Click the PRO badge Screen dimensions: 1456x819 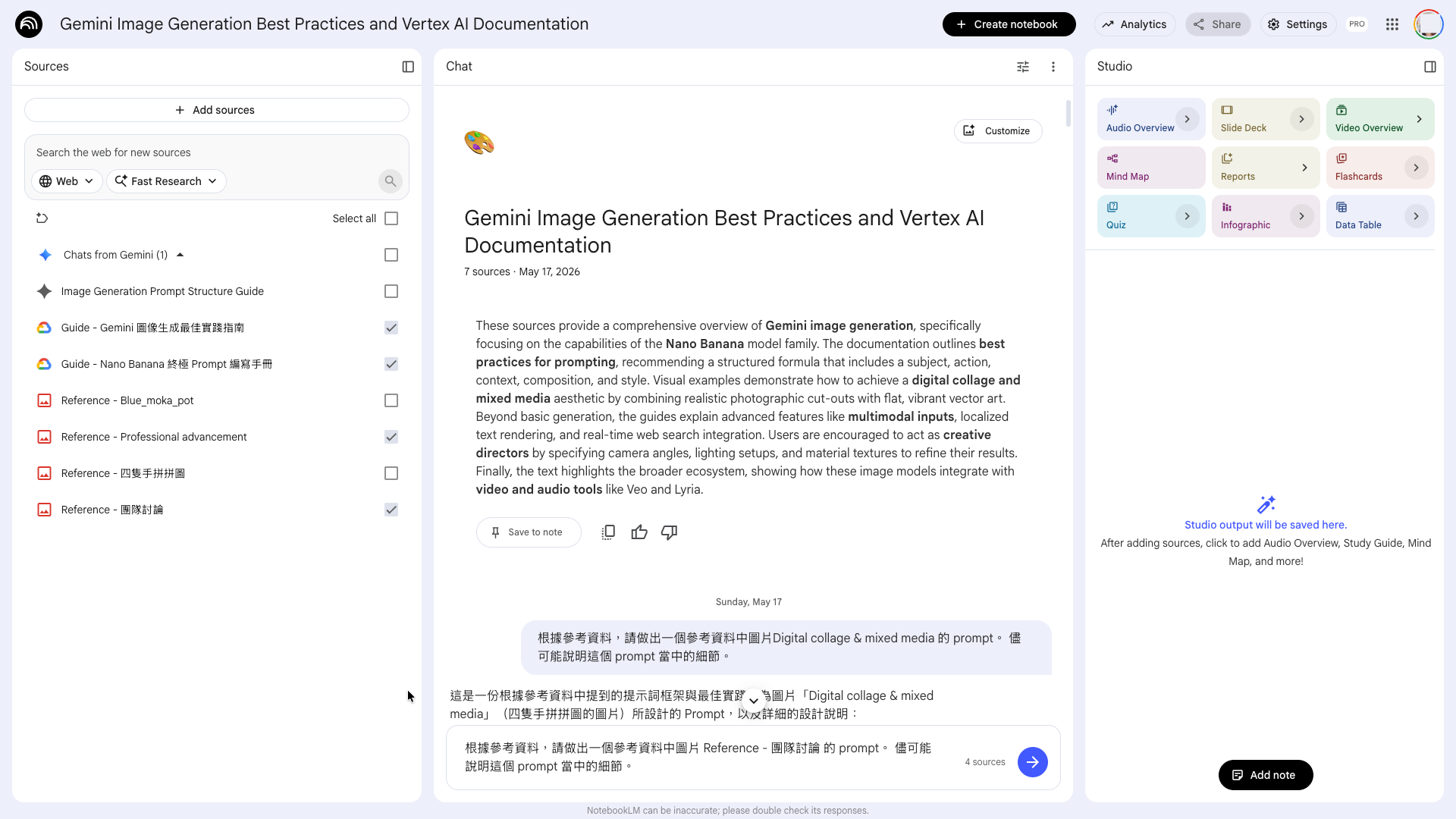[1357, 24]
